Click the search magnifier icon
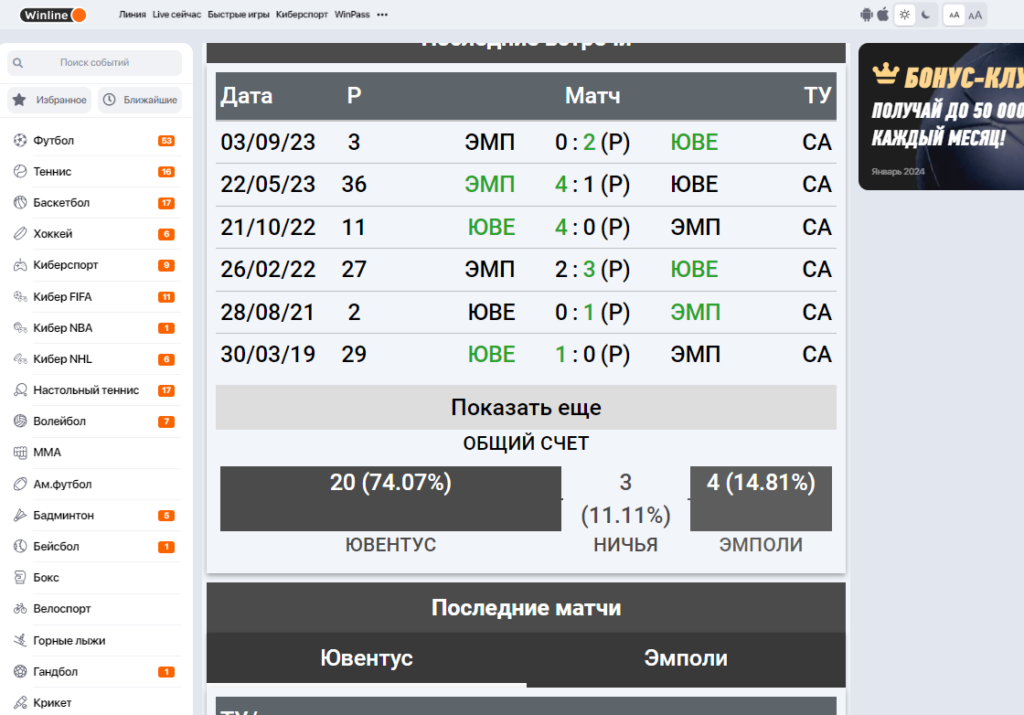Image resolution: width=1024 pixels, height=715 pixels. click(18, 63)
